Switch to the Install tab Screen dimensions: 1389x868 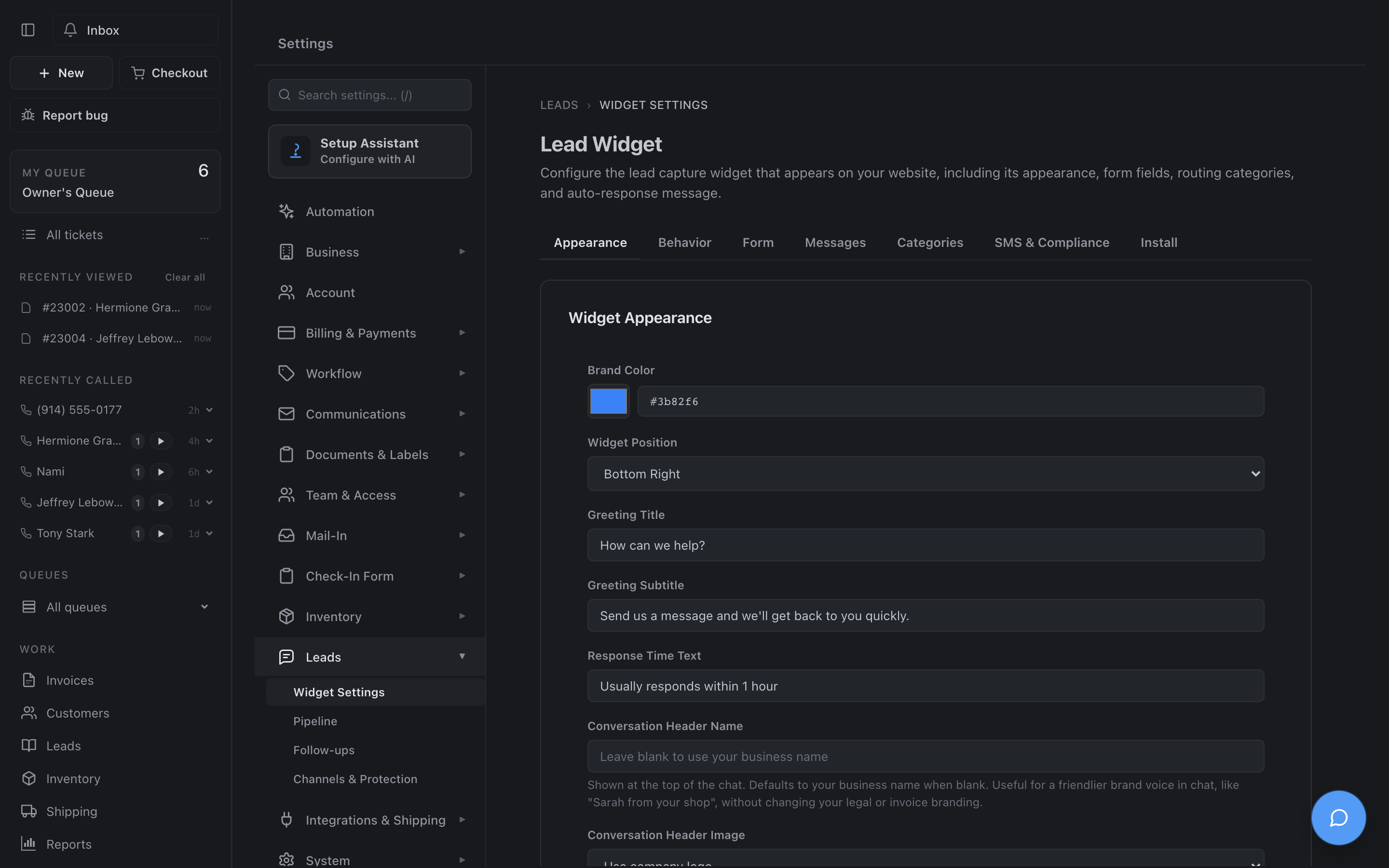click(1159, 242)
